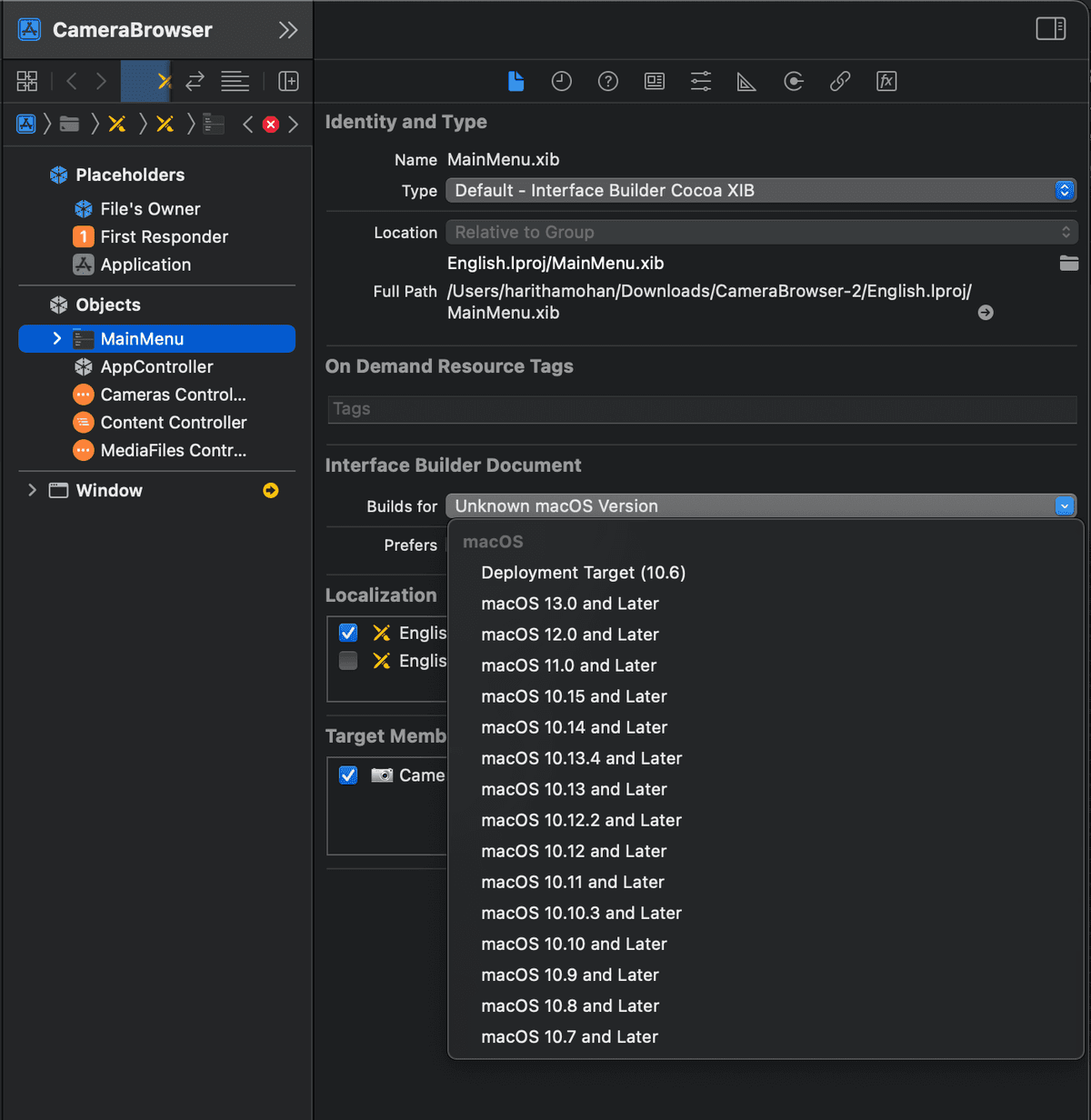Image resolution: width=1091 pixels, height=1120 pixels.
Task: Open the Builds for dropdown
Action: [x=761, y=506]
